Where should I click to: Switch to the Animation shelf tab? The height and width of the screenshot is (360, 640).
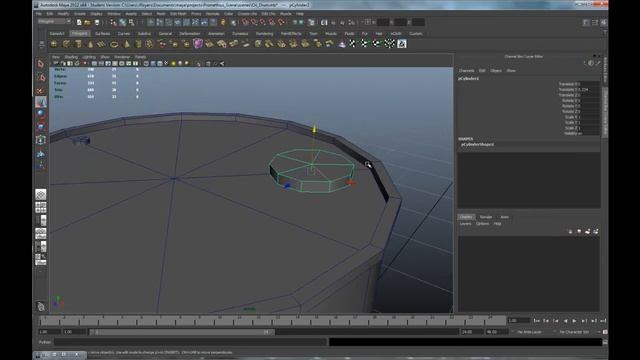pyautogui.click(x=216, y=33)
